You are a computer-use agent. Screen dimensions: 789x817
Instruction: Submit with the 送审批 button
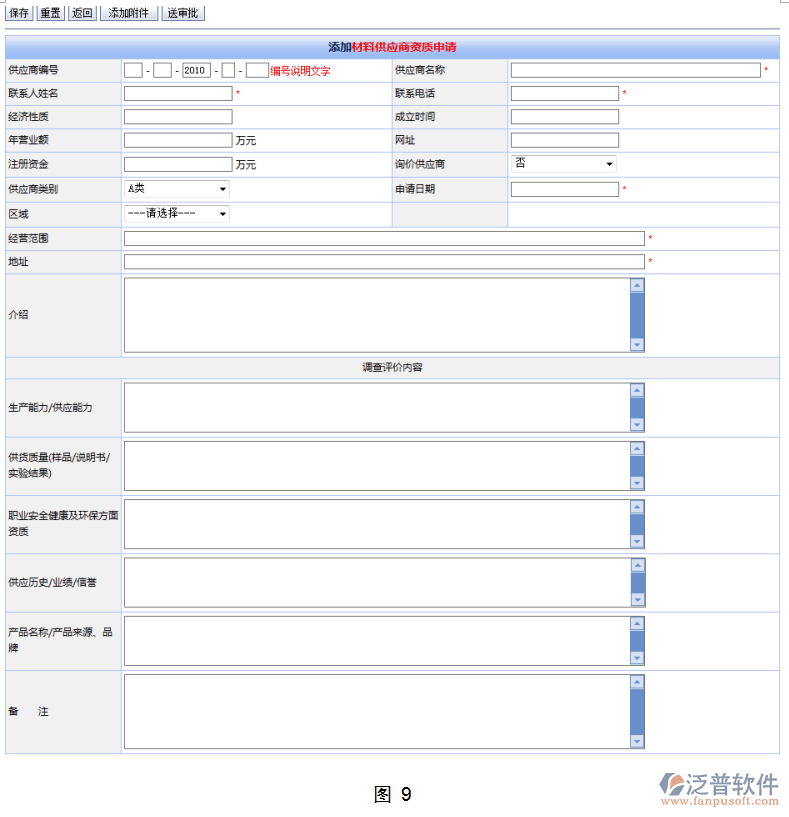click(x=183, y=13)
